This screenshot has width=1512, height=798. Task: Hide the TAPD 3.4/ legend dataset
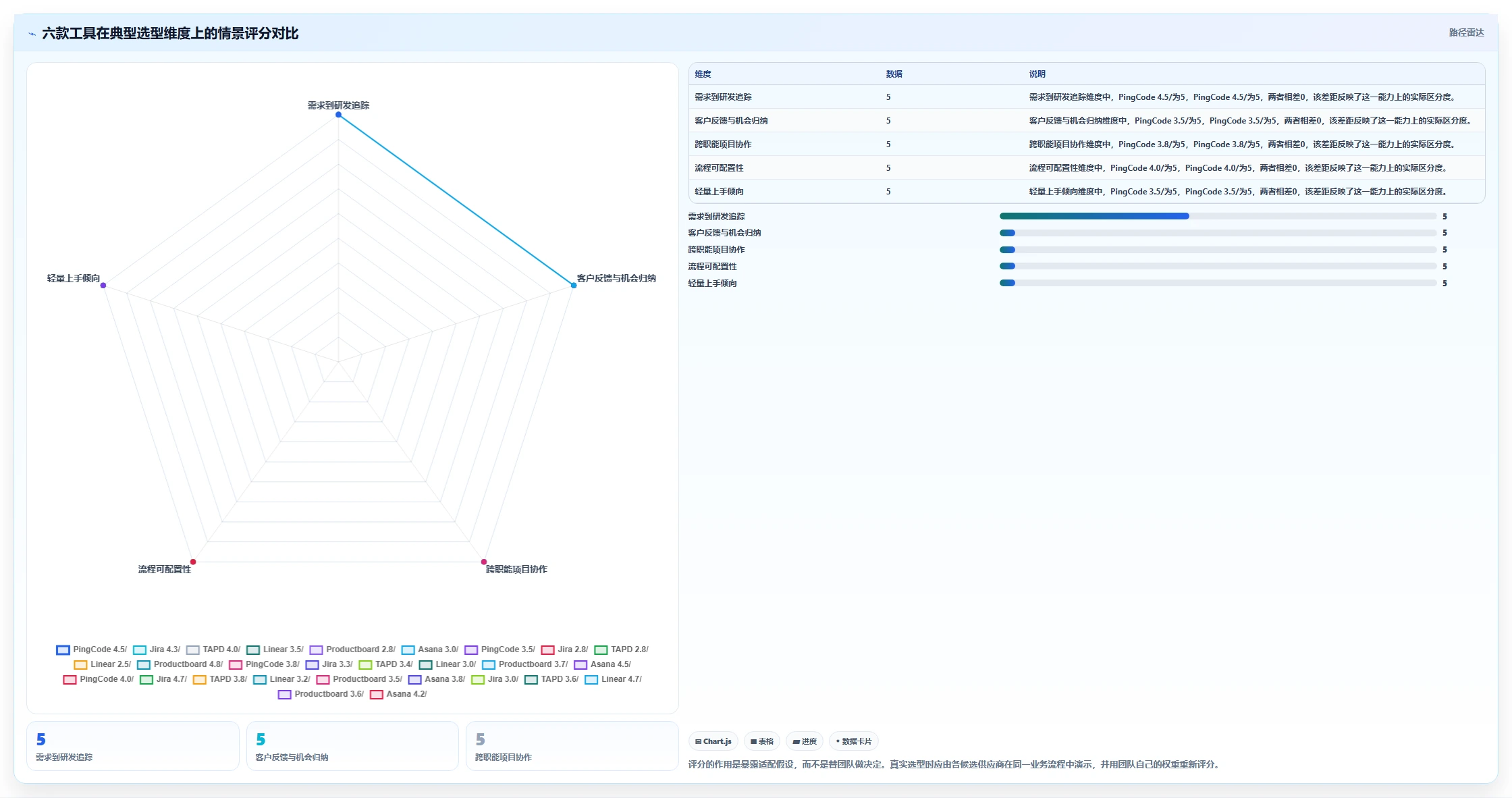point(386,664)
